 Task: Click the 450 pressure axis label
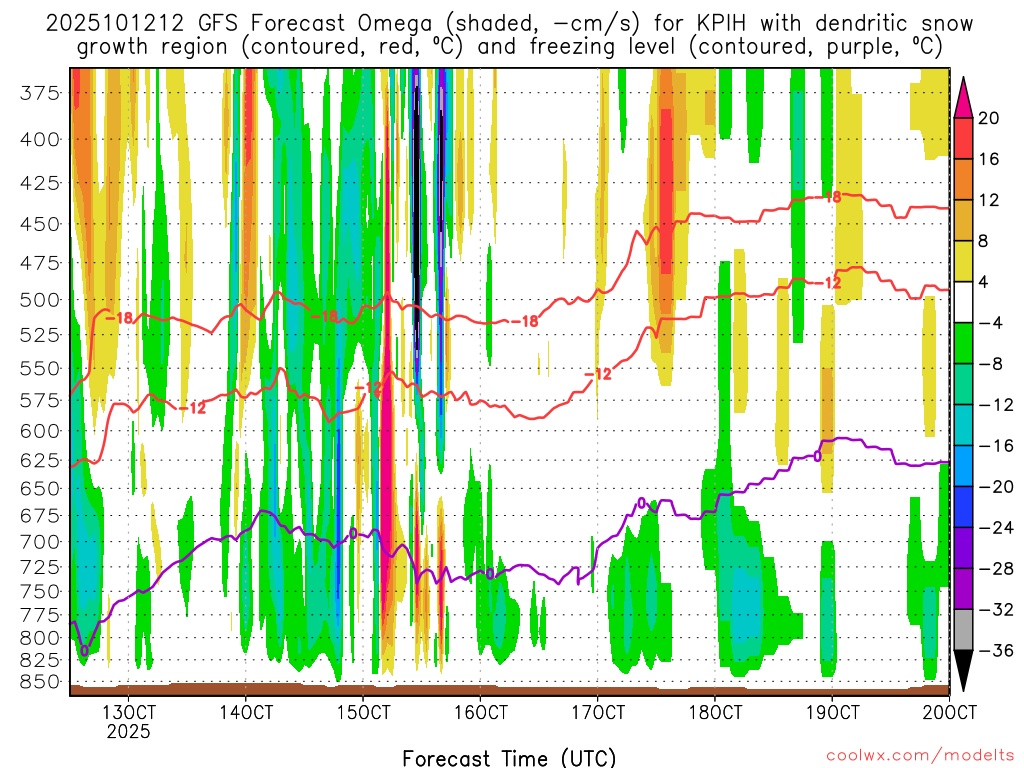click(39, 224)
